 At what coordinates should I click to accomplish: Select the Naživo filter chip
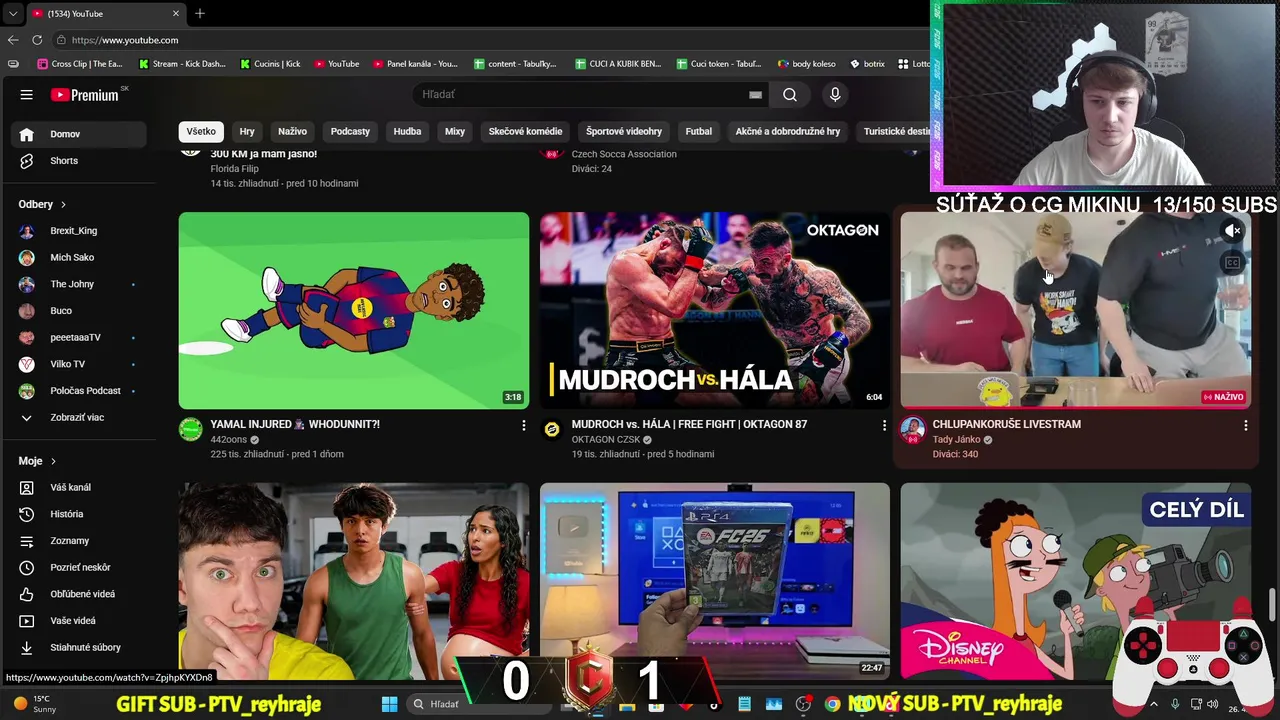click(x=292, y=131)
